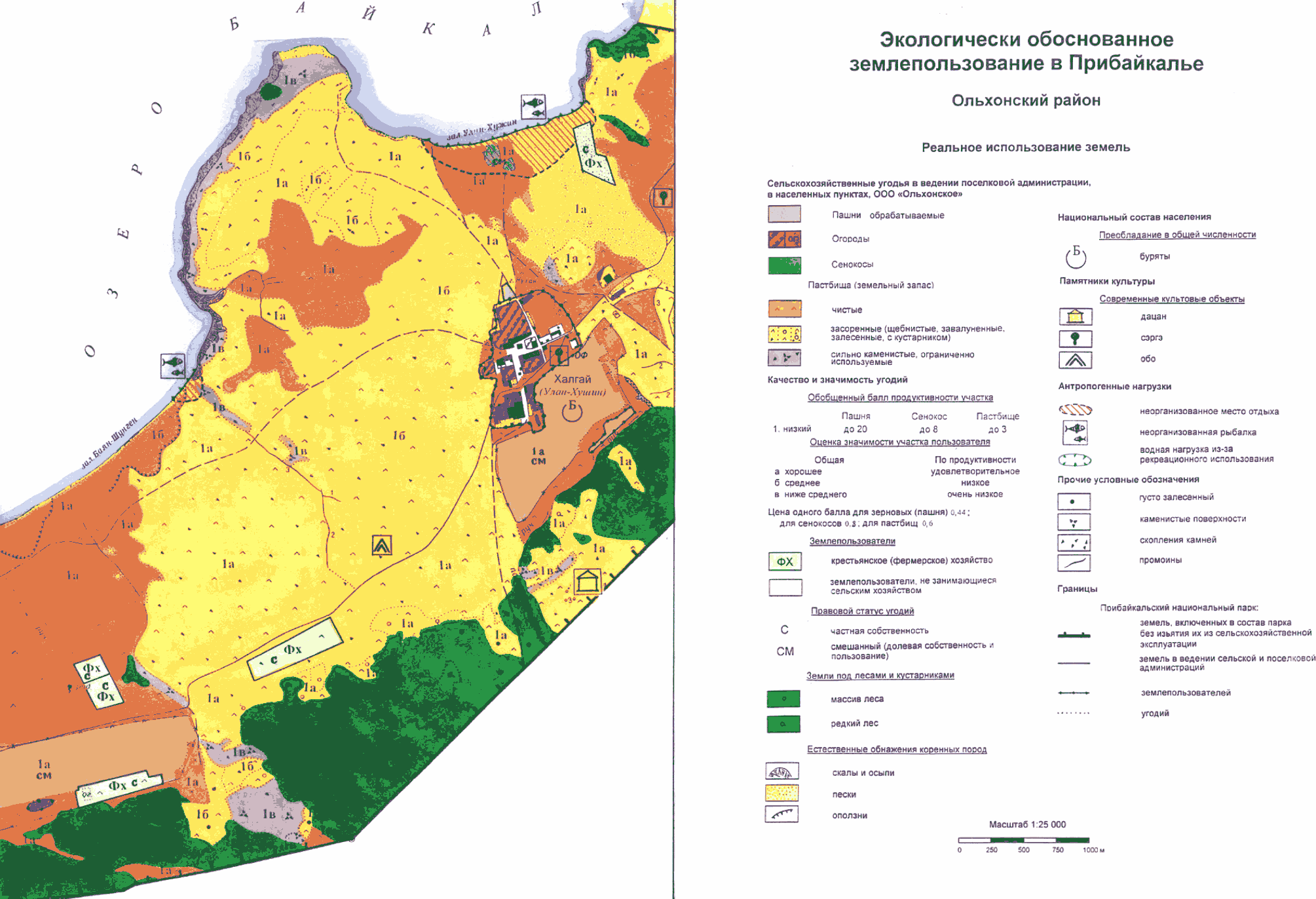The height and width of the screenshot is (899, 1316).
Task: Click the Качество и значимость угодий heading
Action: [x=837, y=380]
